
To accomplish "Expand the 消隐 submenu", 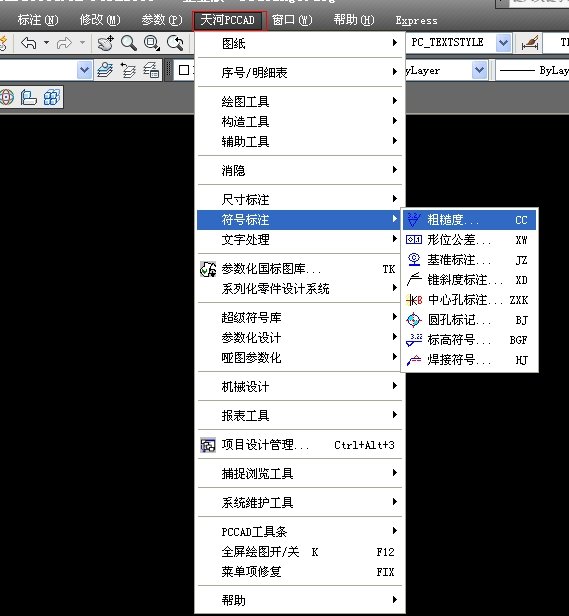I will pyautogui.click(x=300, y=170).
